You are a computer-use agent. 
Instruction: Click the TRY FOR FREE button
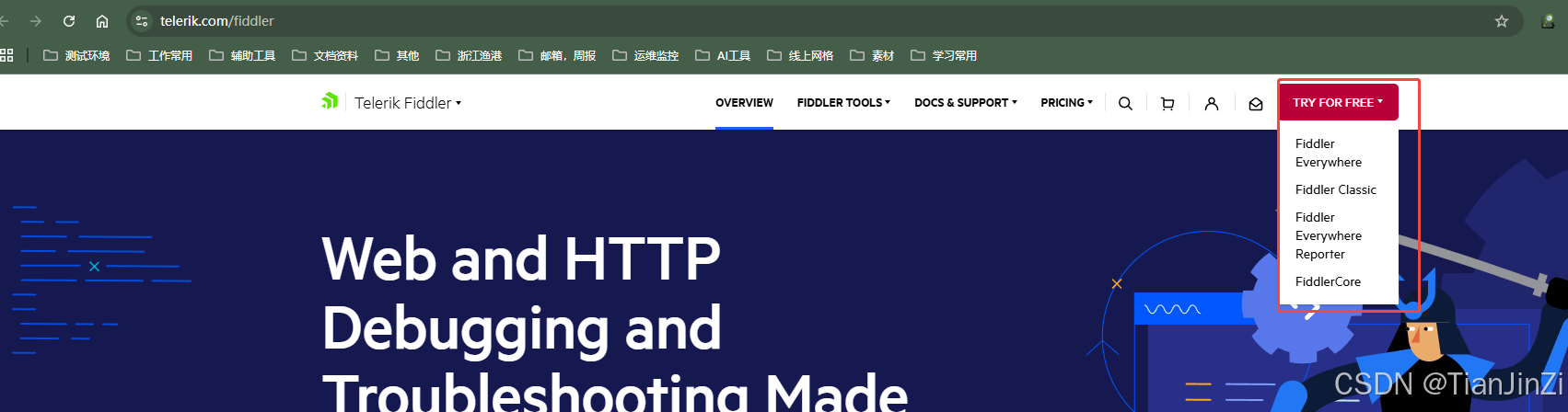coord(1338,102)
